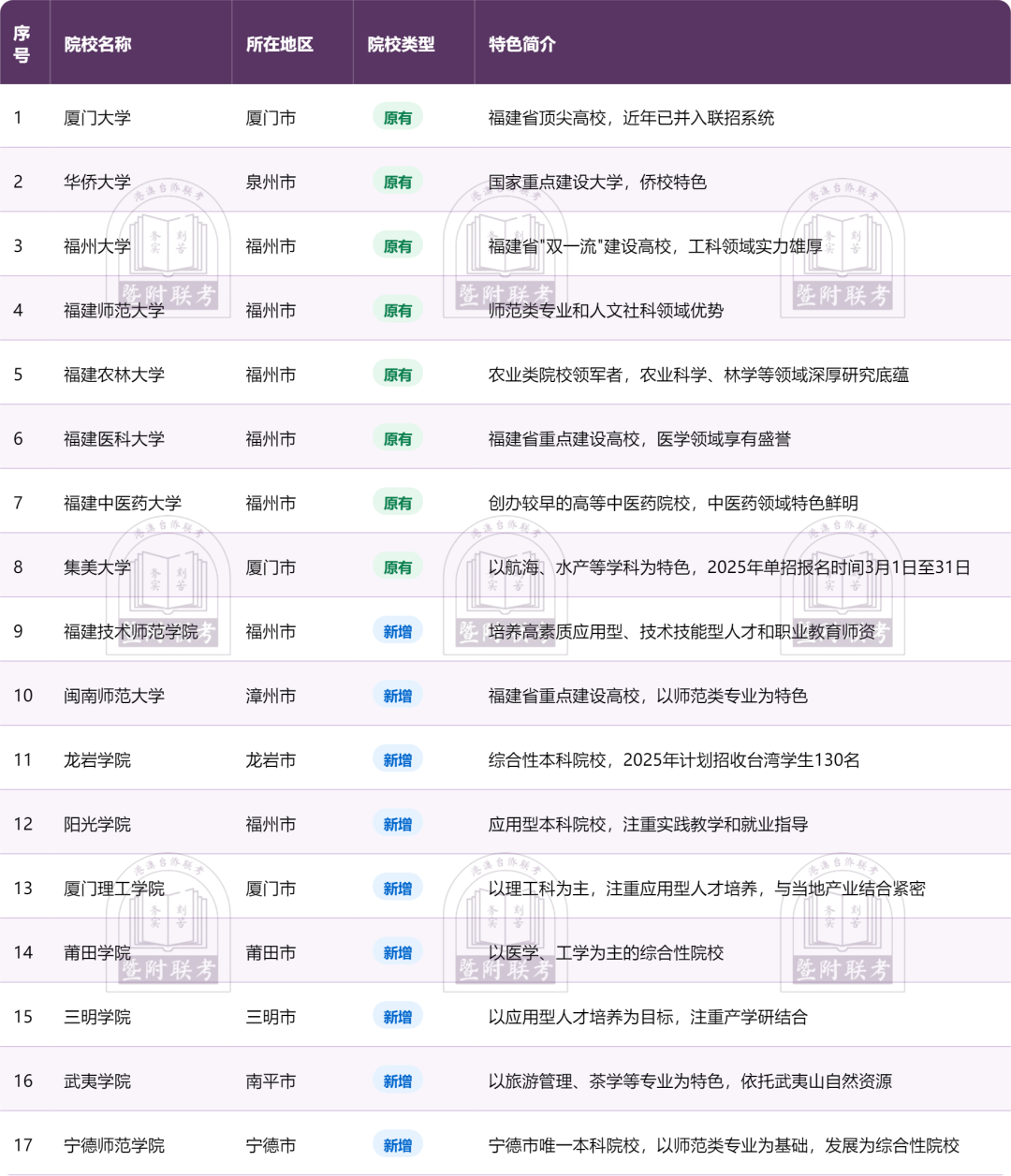Click the 泉州市 region cell
This screenshot has width=1011, height=1176.
point(271,182)
